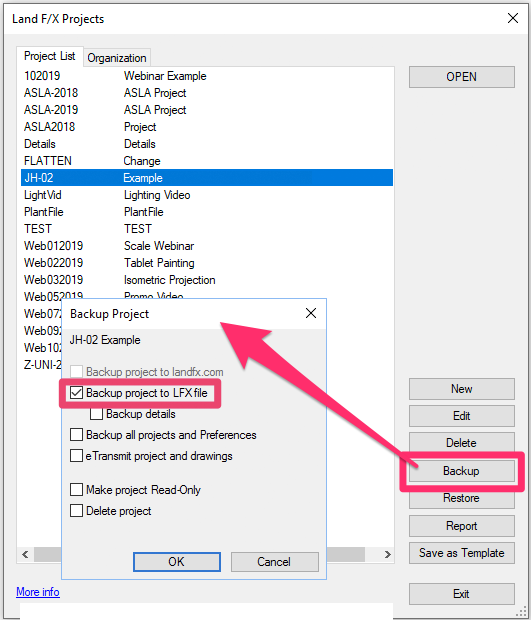Open the More info link
The width and height of the screenshot is (531, 620).
[38, 592]
